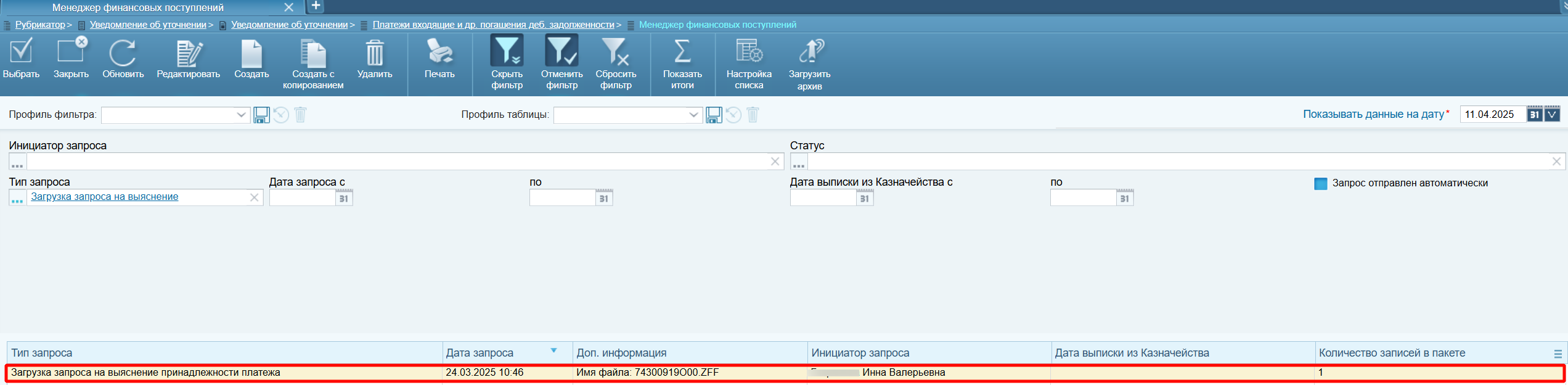1568x385 pixels.
Task: Click the Печать printer icon
Action: [439, 52]
